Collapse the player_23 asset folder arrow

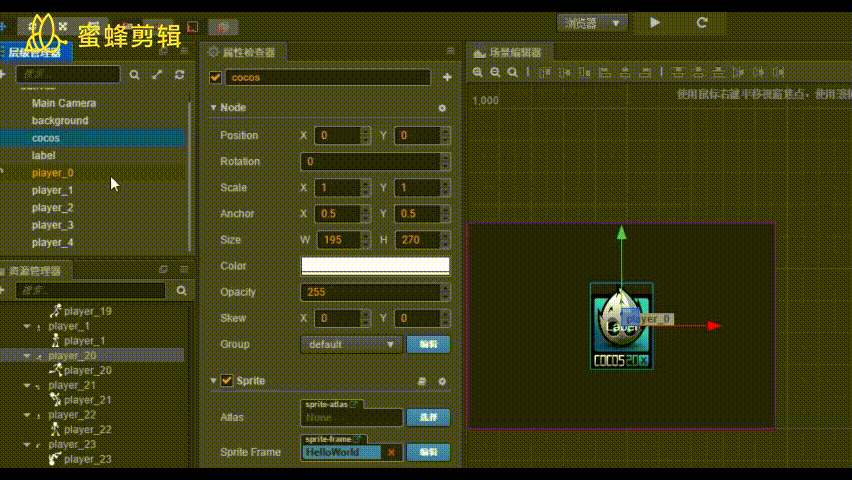coord(27,444)
